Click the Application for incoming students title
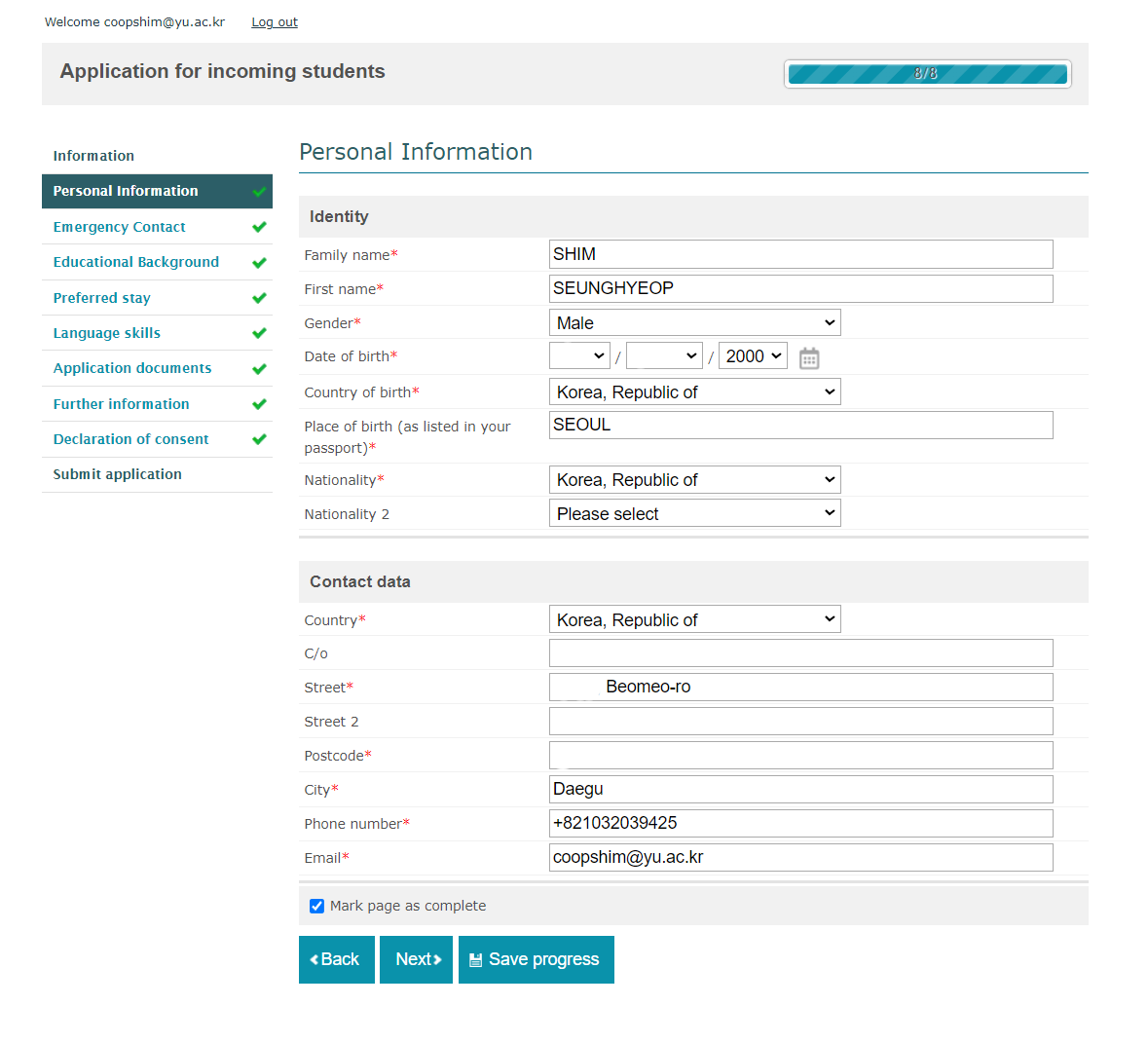The width and height of the screenshot is (1148, 1043). [222, 71]
